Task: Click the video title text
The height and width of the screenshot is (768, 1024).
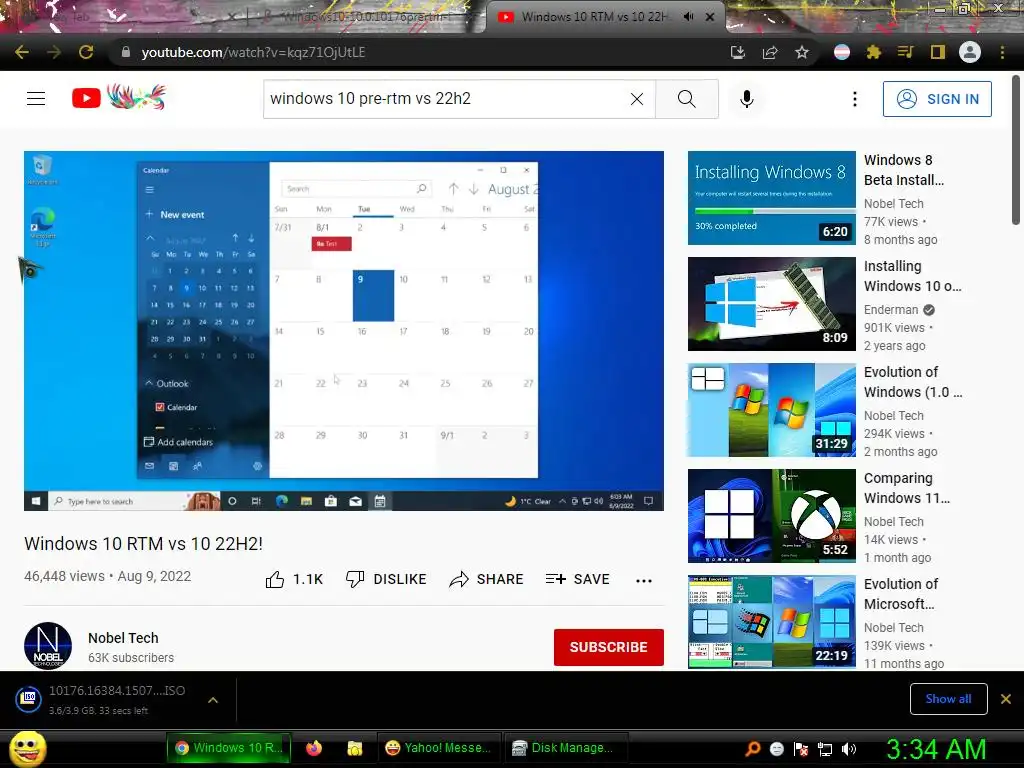Action: coord(144,543)
